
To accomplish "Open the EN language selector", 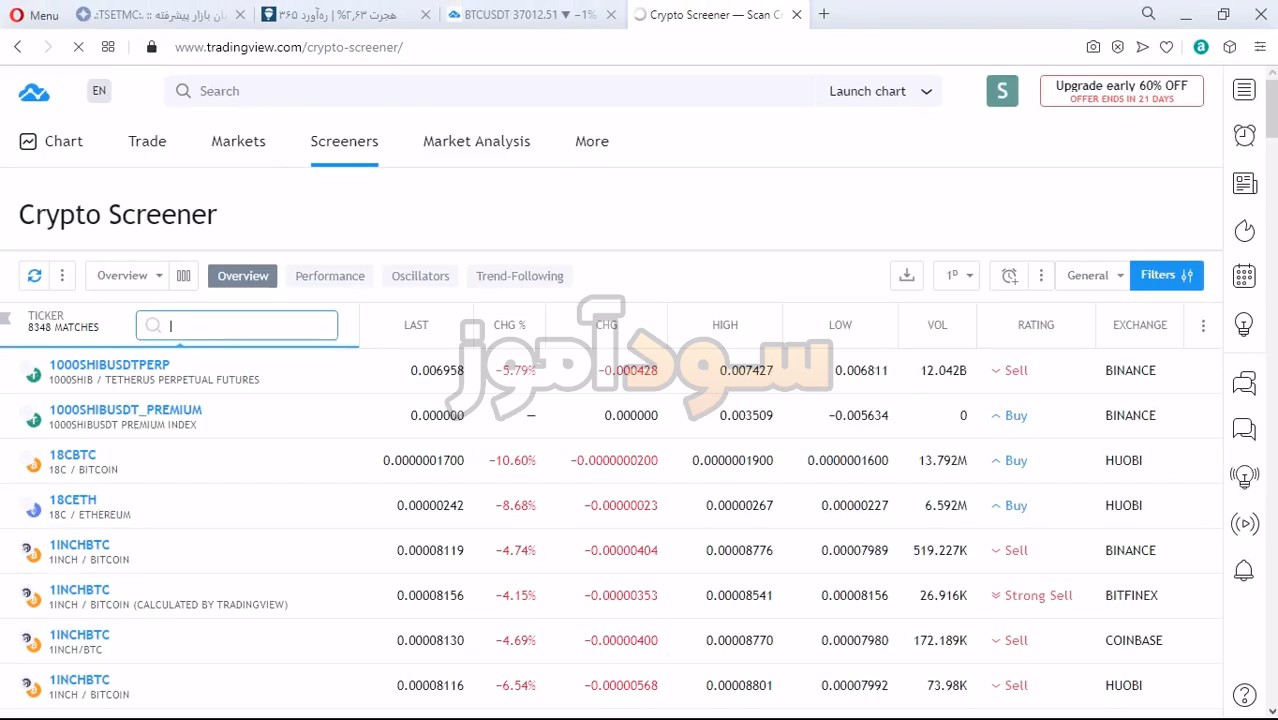I will coord(99,91).
